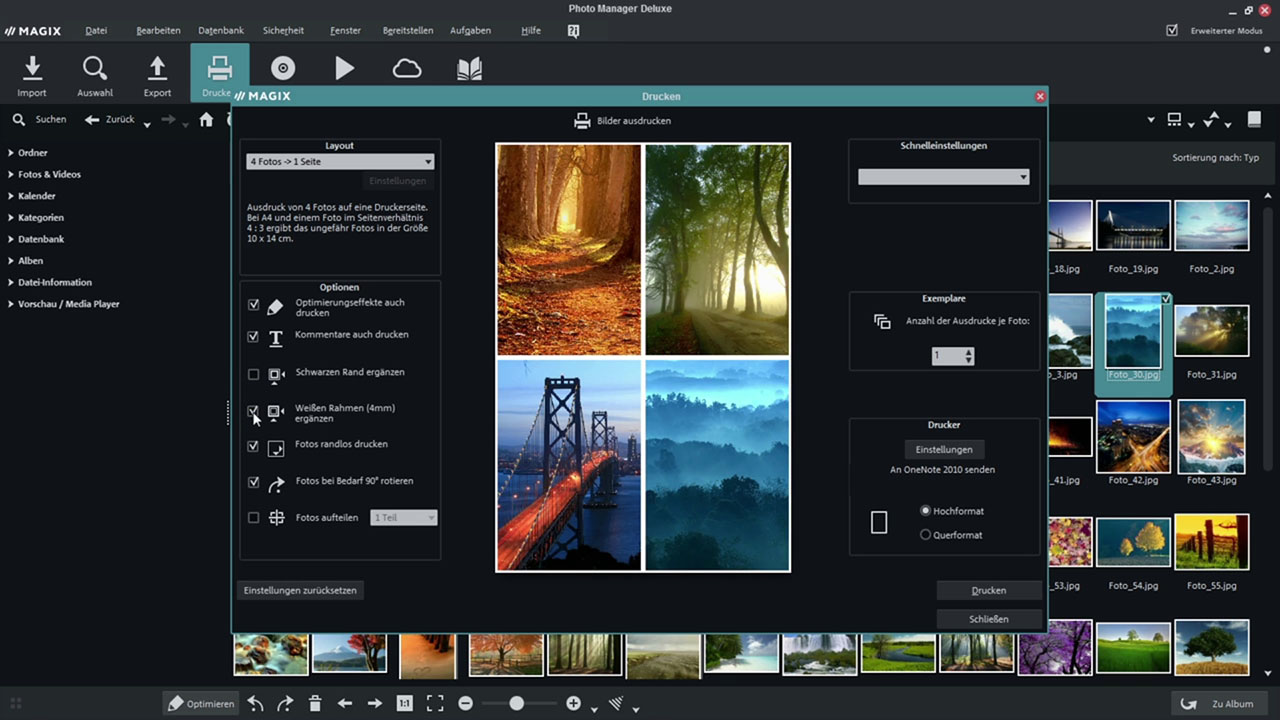This screenshot has height=720, width=1280.
Task: Click the fullscreen icon in the bottom bar
Action: tap(435, 704)
